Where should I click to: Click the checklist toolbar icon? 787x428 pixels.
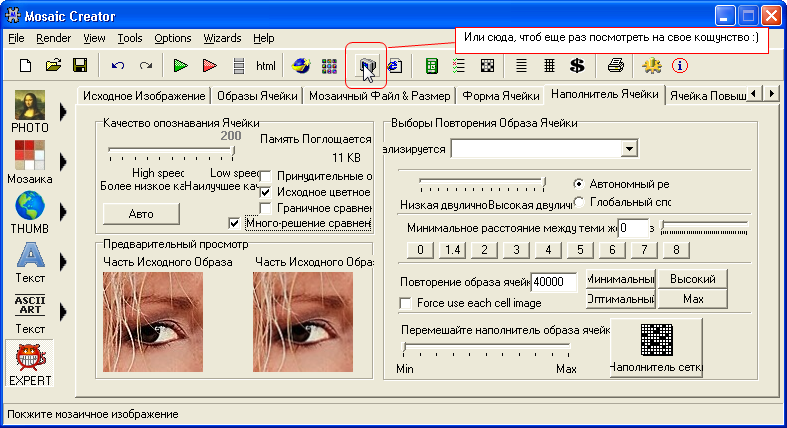pyautogui.click(x=459, y=66)
